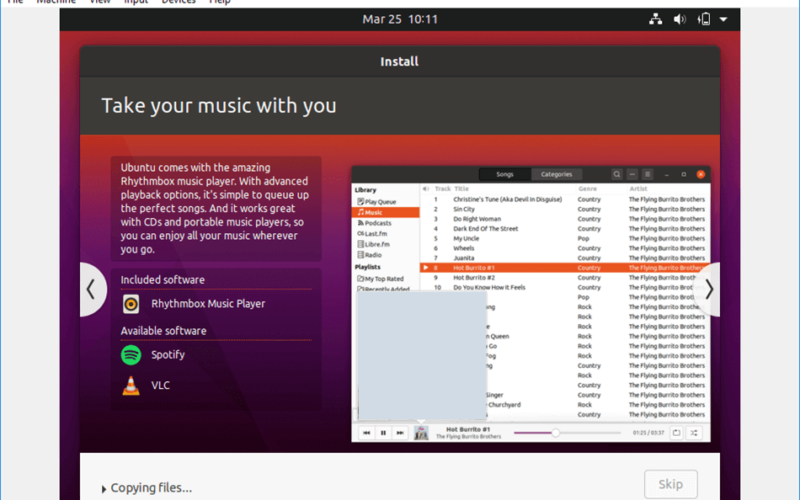This screenshot has height=500, width=800.
Task: Open the clock showing Mar 25 10:11
Action: 400,19
